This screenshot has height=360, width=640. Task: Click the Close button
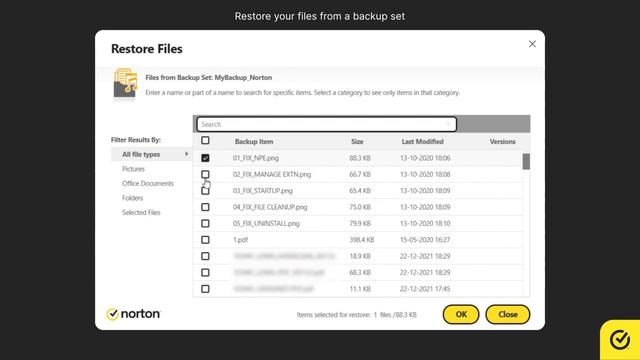[x=508, y=314]
